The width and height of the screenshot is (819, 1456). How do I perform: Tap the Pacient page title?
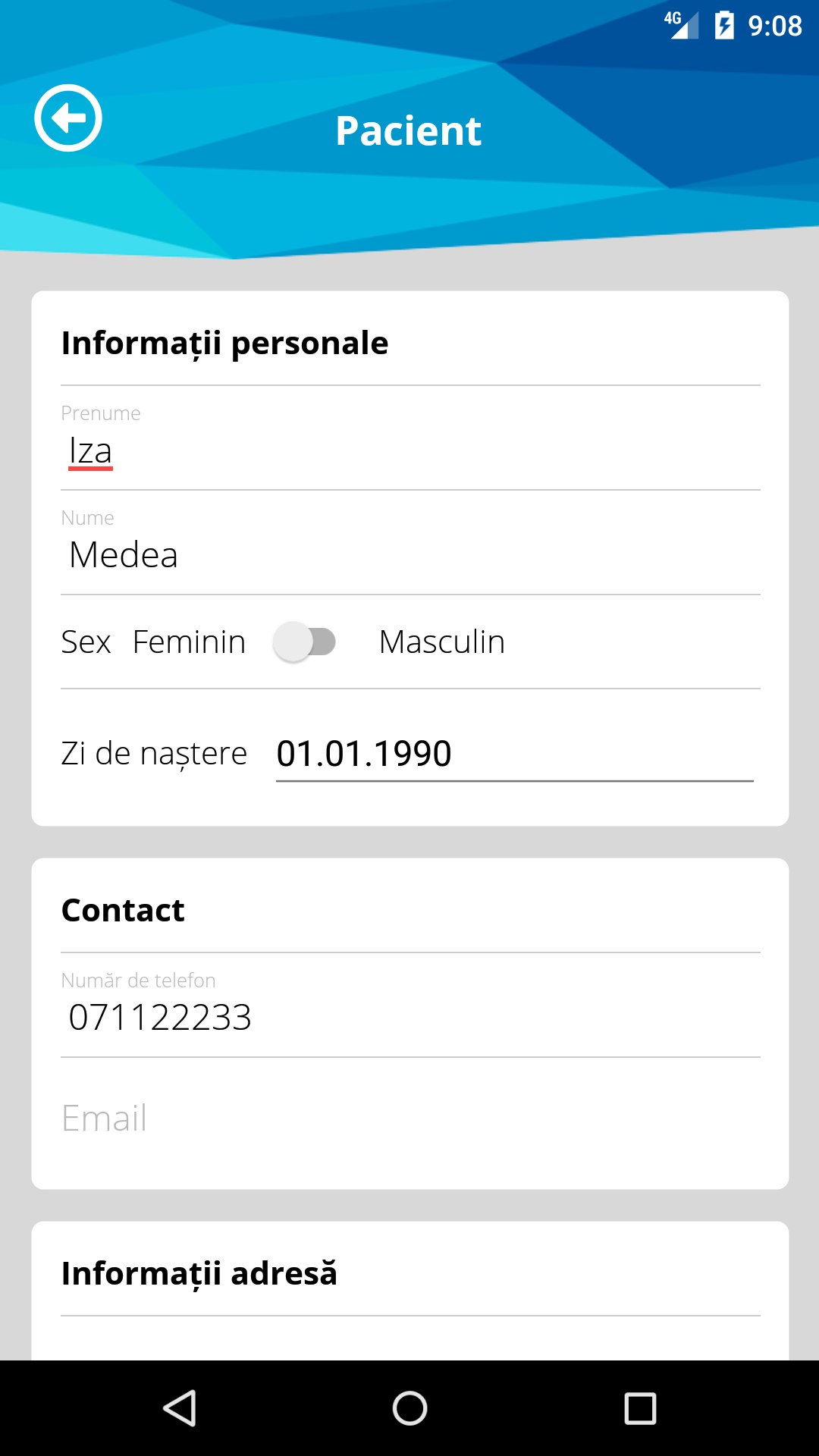pyautogui.click(x=408, y=130)
